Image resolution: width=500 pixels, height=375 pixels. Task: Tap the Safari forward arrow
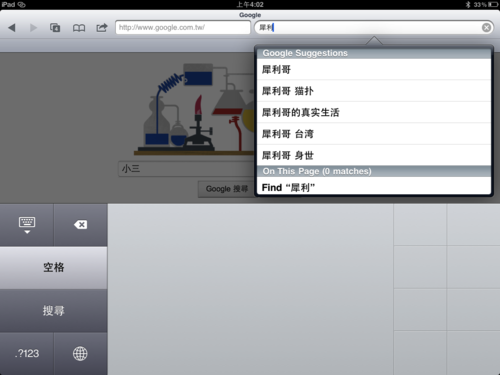click(33, 28)
